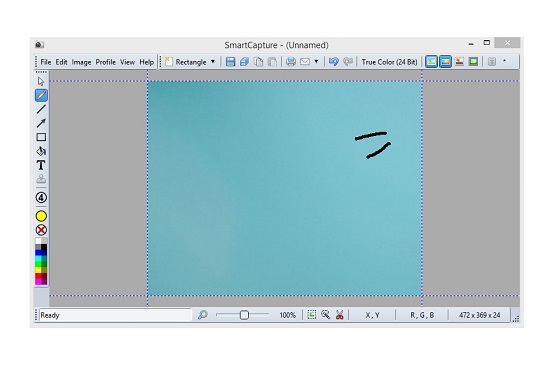Select the numbered circle marker tool

[41, 197]
